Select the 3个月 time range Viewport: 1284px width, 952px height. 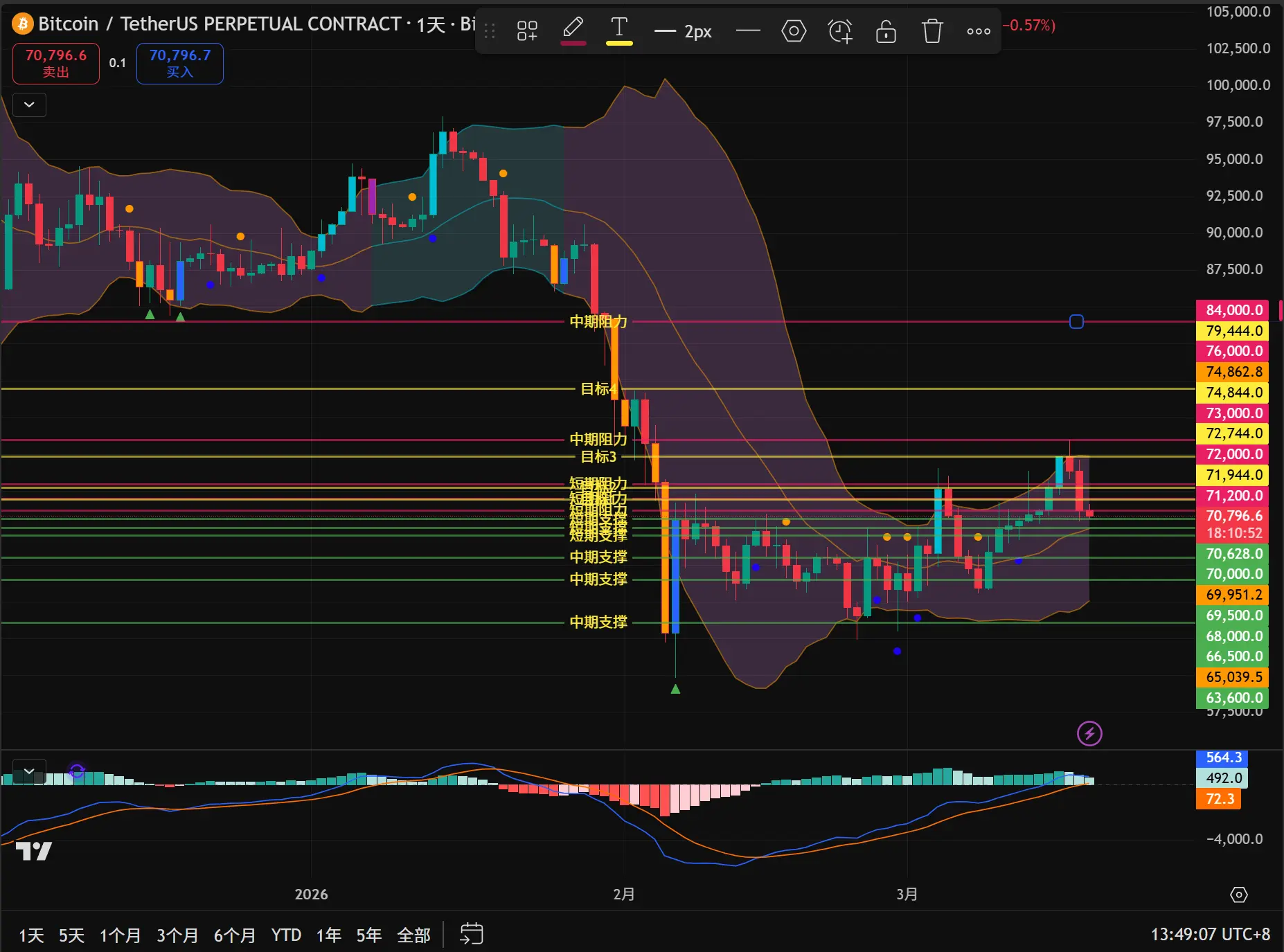click(x=177, y=935)
